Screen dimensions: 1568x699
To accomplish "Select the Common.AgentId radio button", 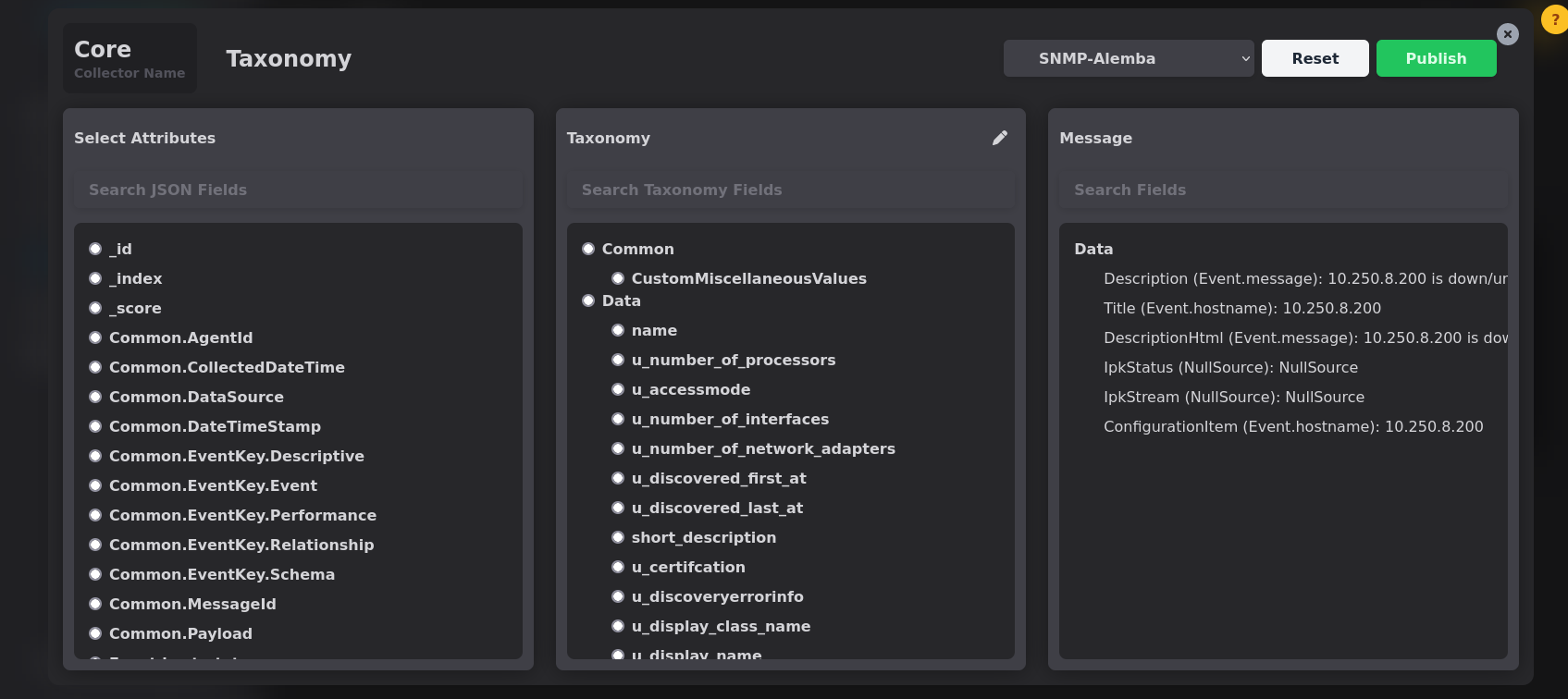I will pyautogui.click(x=95, y=337).
